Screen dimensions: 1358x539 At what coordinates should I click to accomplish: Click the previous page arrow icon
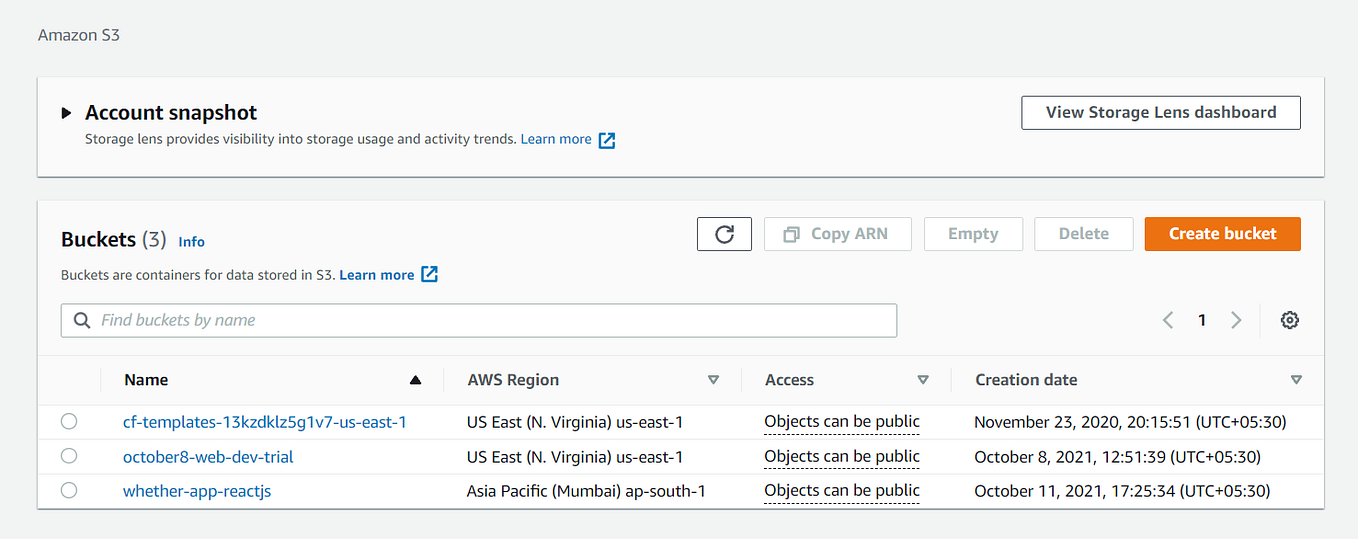(1168, 320)
